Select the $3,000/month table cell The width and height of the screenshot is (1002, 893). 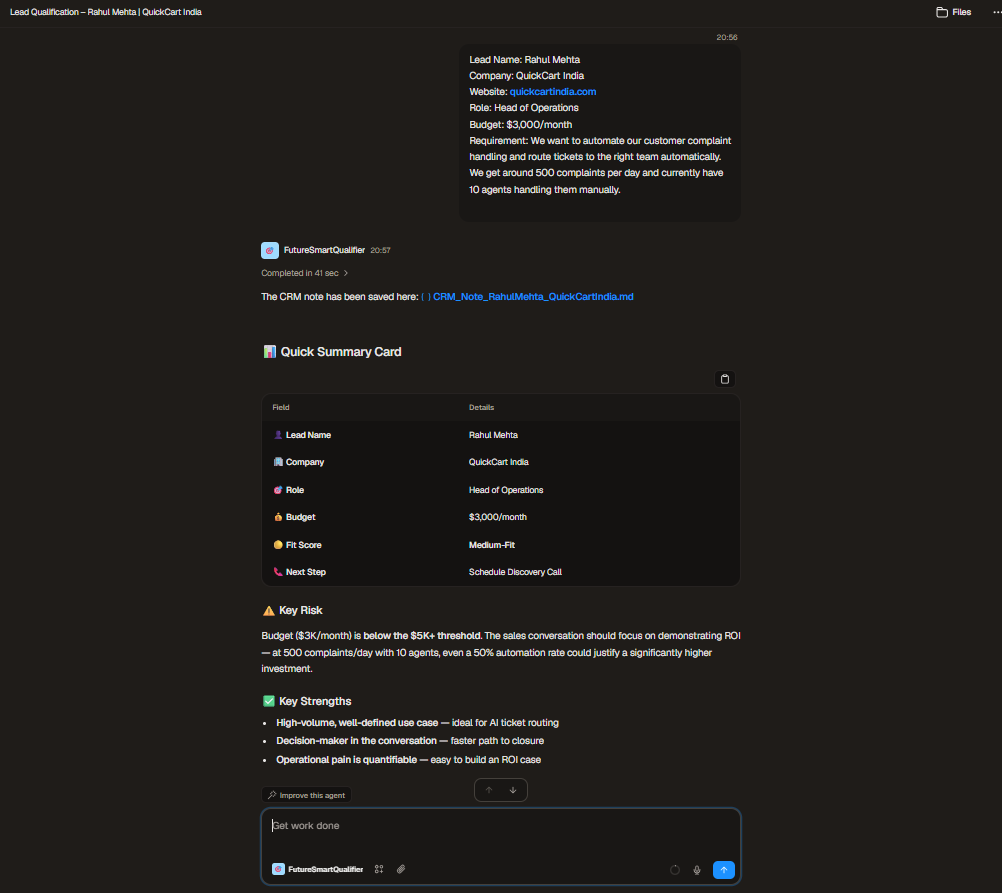pos(498,517)
